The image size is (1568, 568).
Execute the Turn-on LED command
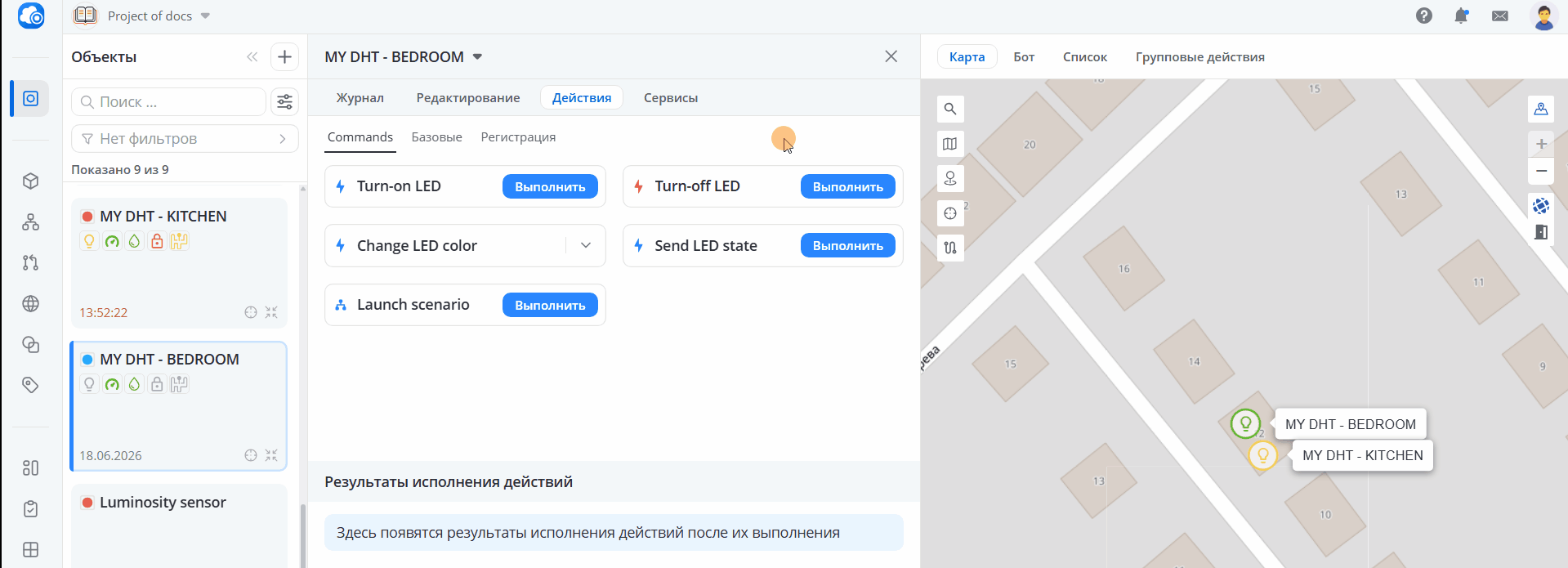550,186
